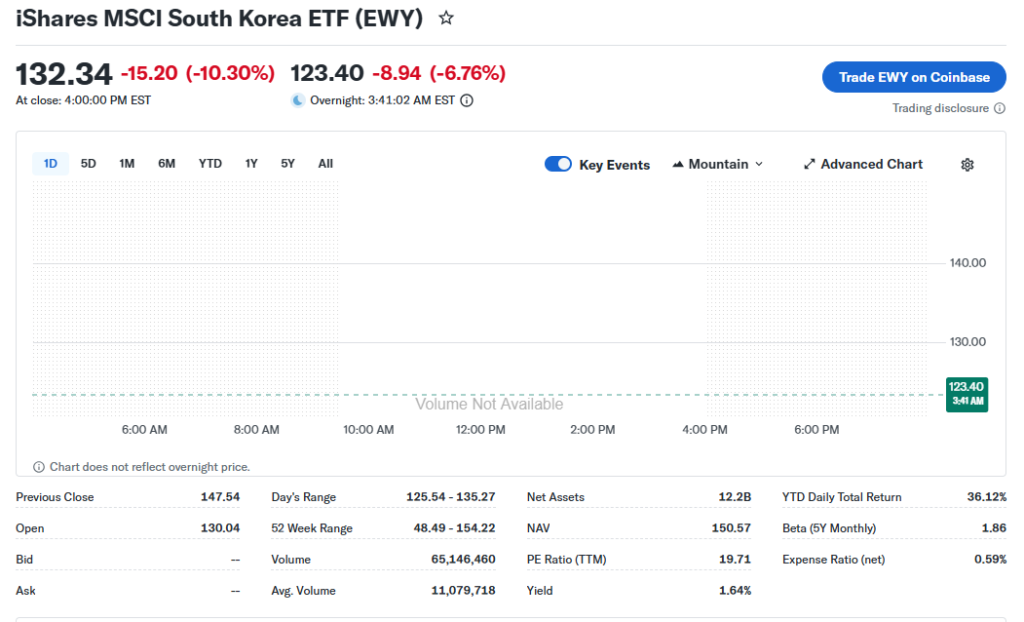Click the Trading disclosure info icon
Image resolution: width=1024 pixels, height=622 pixels.
coord(1000,108)
